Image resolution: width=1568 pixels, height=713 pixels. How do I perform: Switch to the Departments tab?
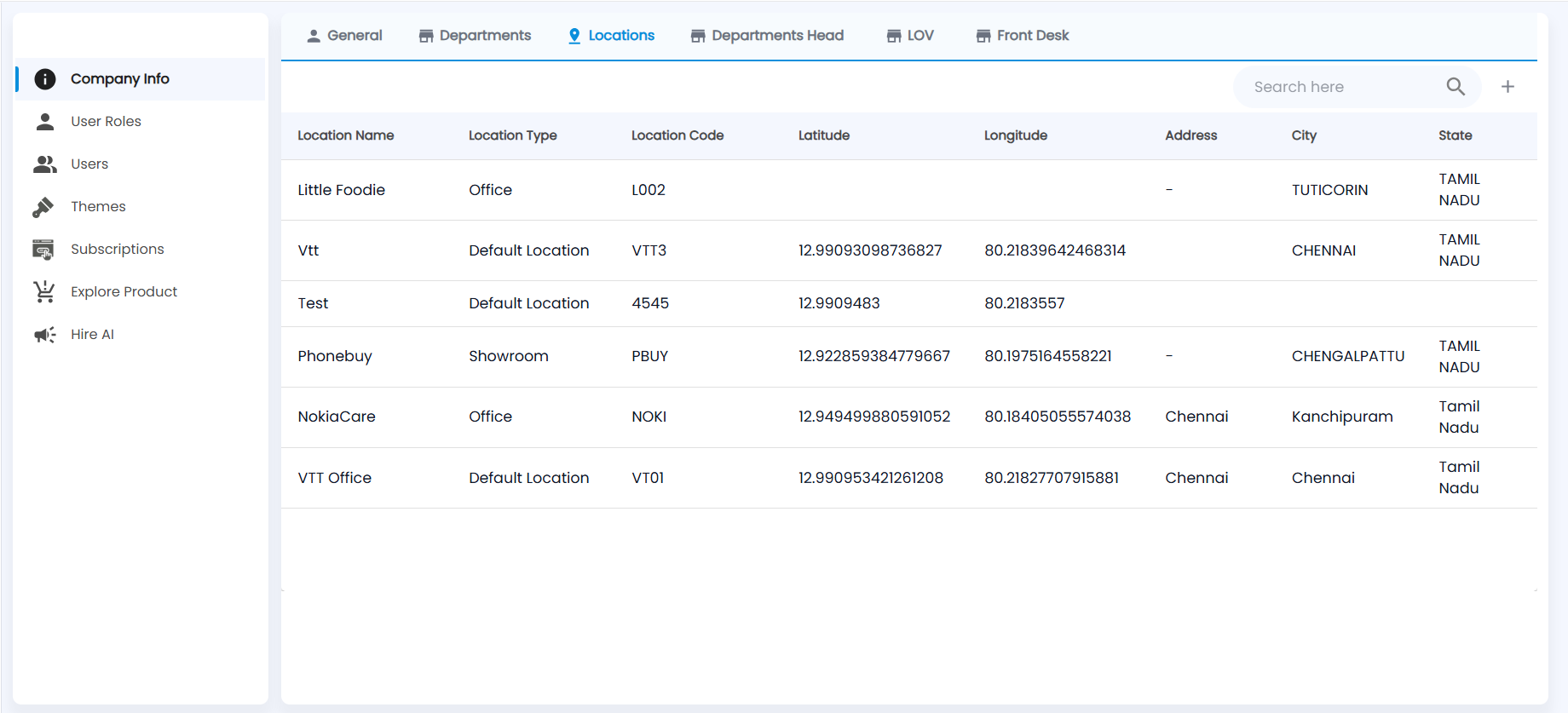(x=475, y=36)
